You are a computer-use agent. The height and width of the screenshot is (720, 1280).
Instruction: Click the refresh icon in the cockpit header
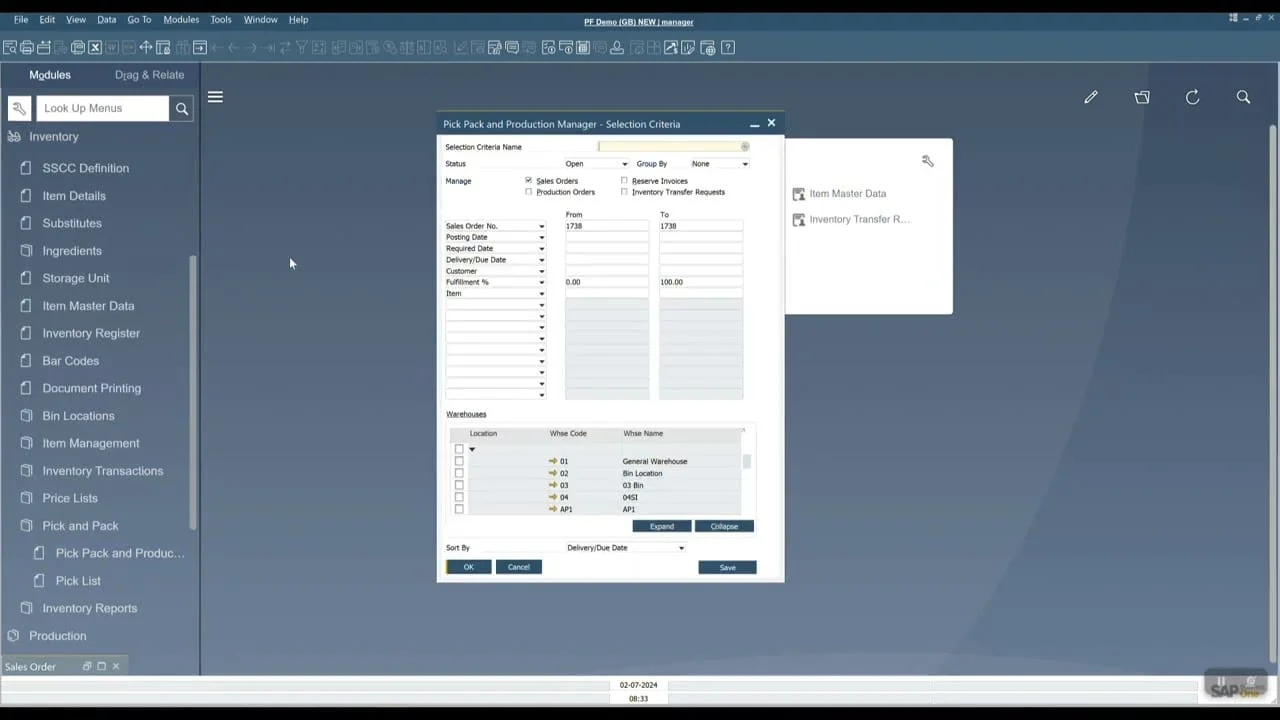click(x=1192, y=97)
